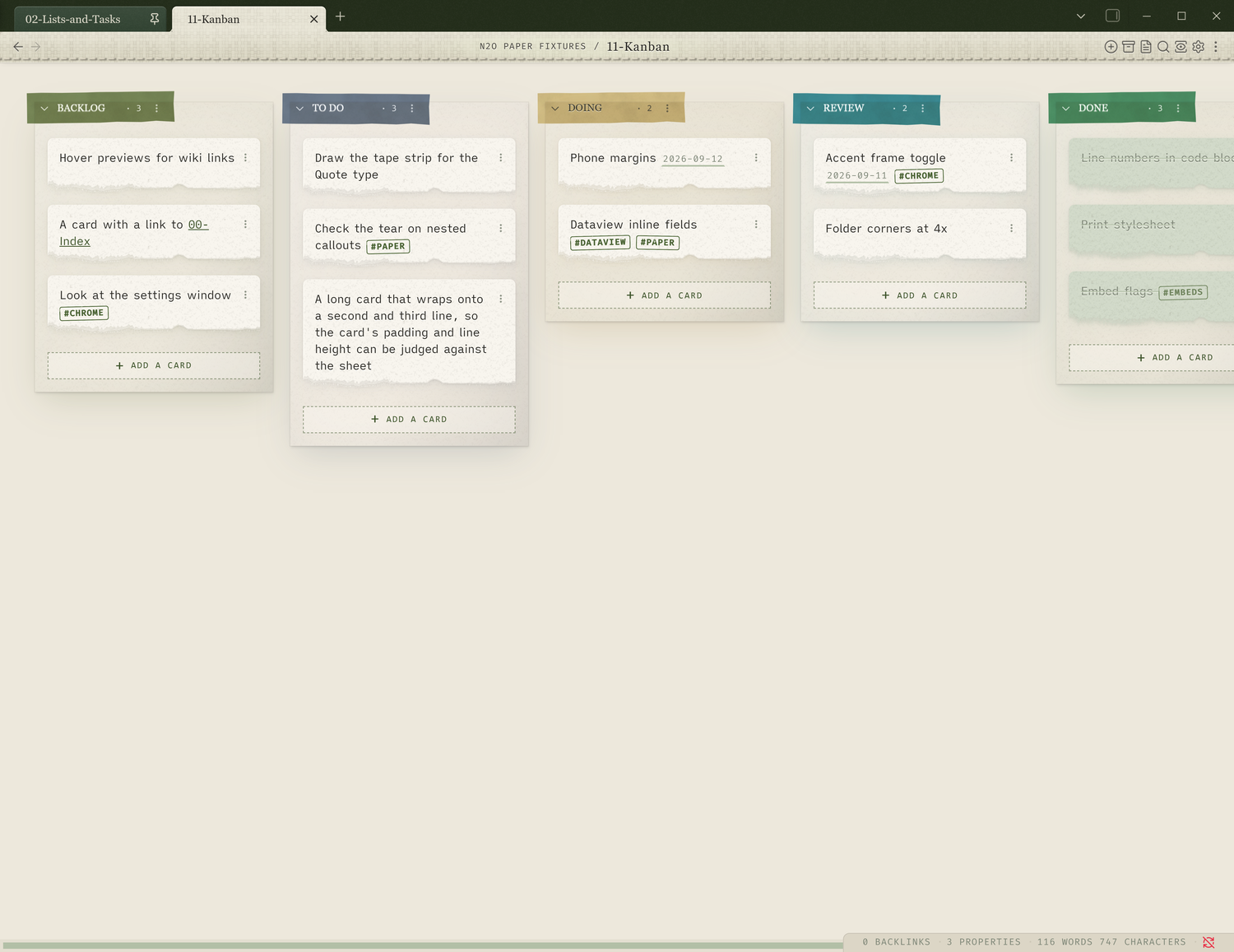
Task: Add a card to the Backlog lane
Action: point(154,365)
